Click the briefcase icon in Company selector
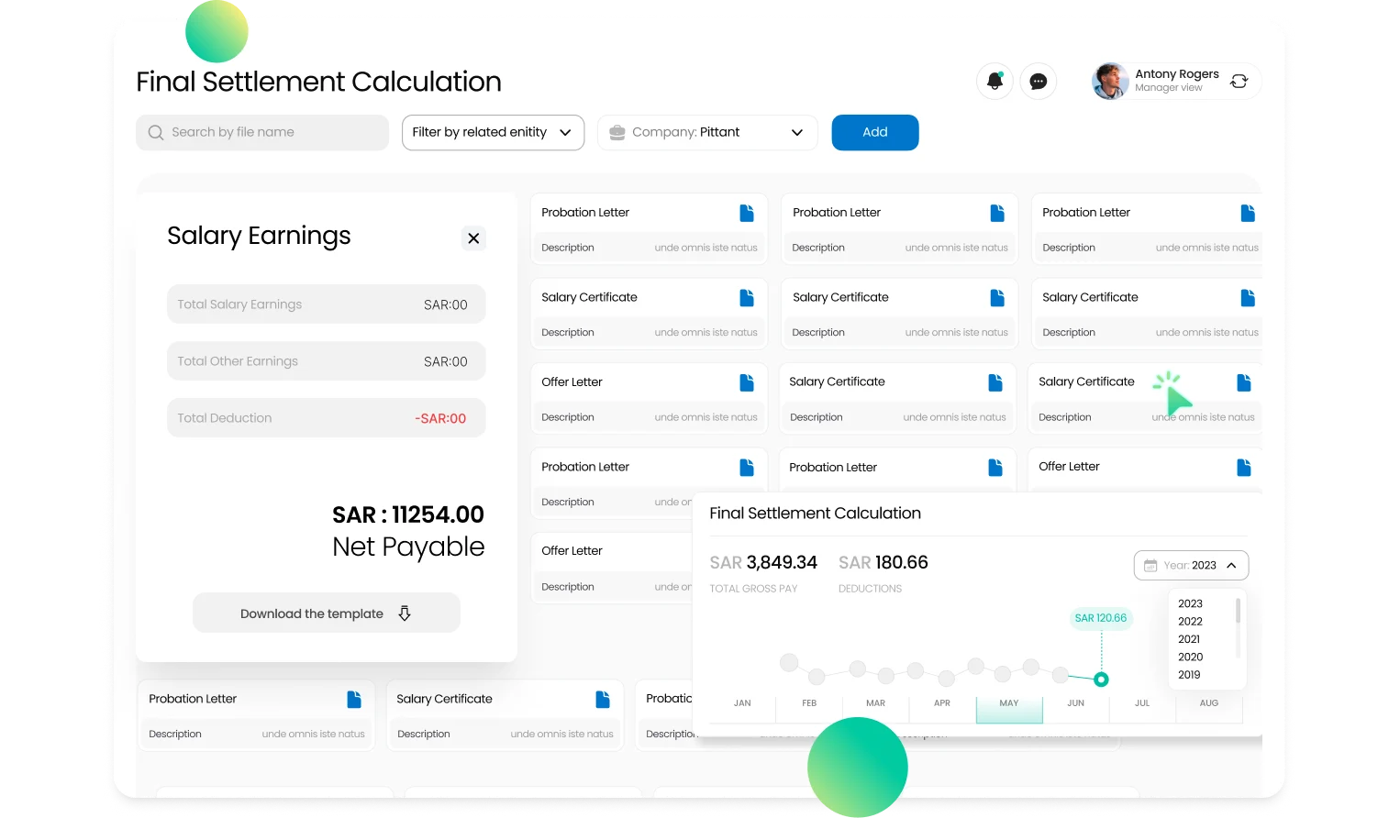This screenshot has height=840, width=1400. point(617,132)
